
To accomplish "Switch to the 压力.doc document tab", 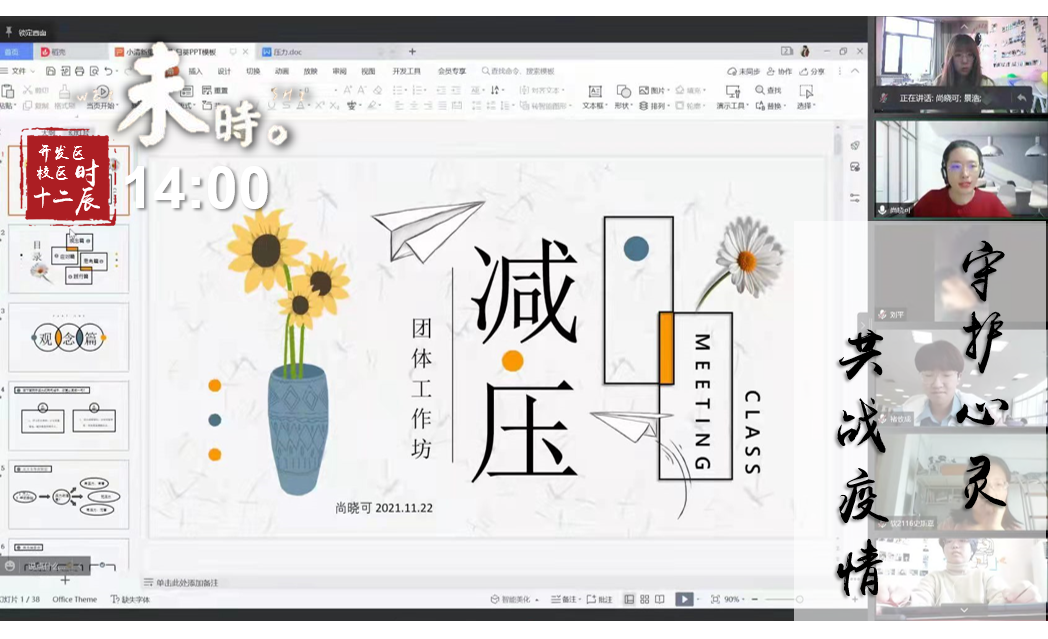I will coord(282,51).
